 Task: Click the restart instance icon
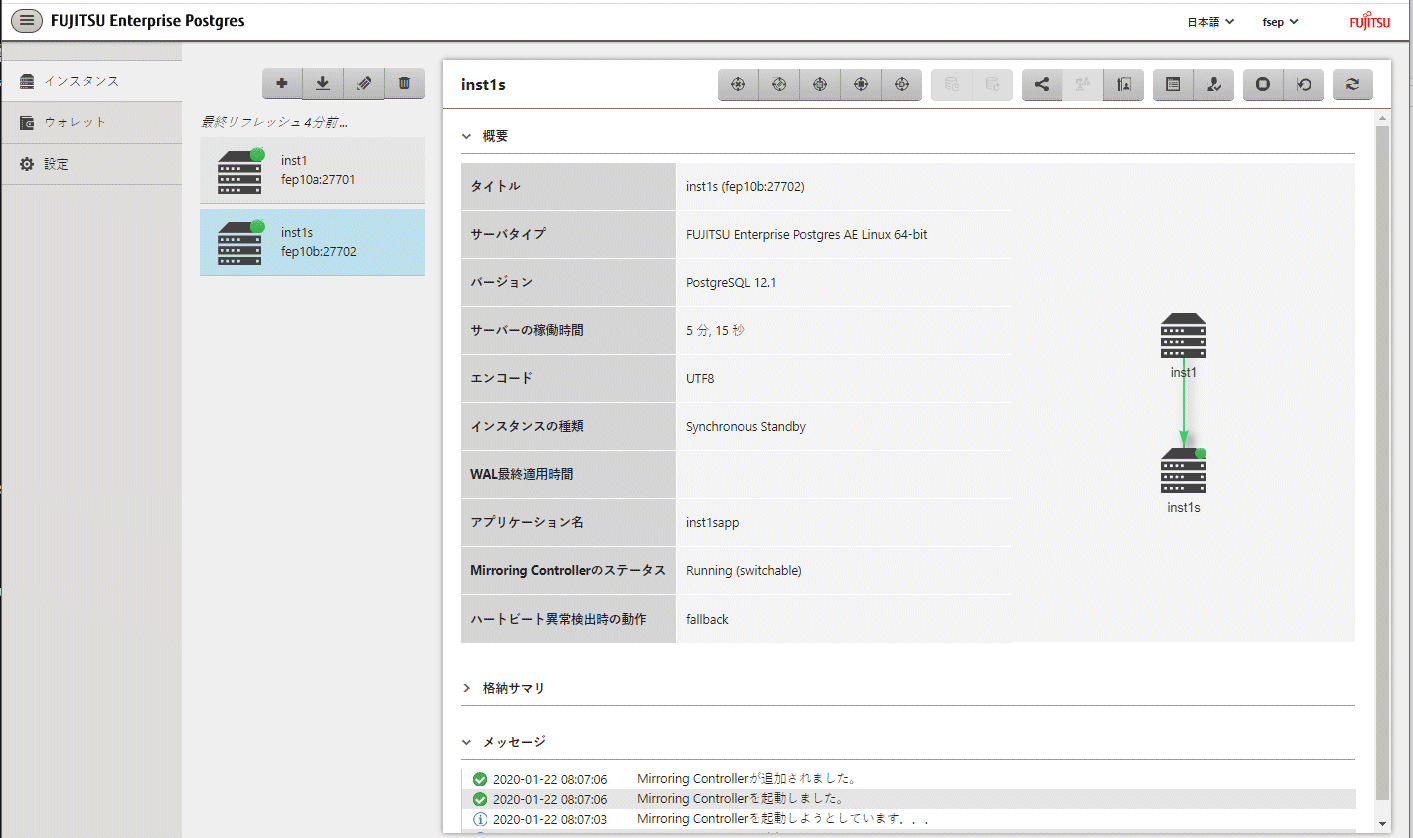[1304, 85]
